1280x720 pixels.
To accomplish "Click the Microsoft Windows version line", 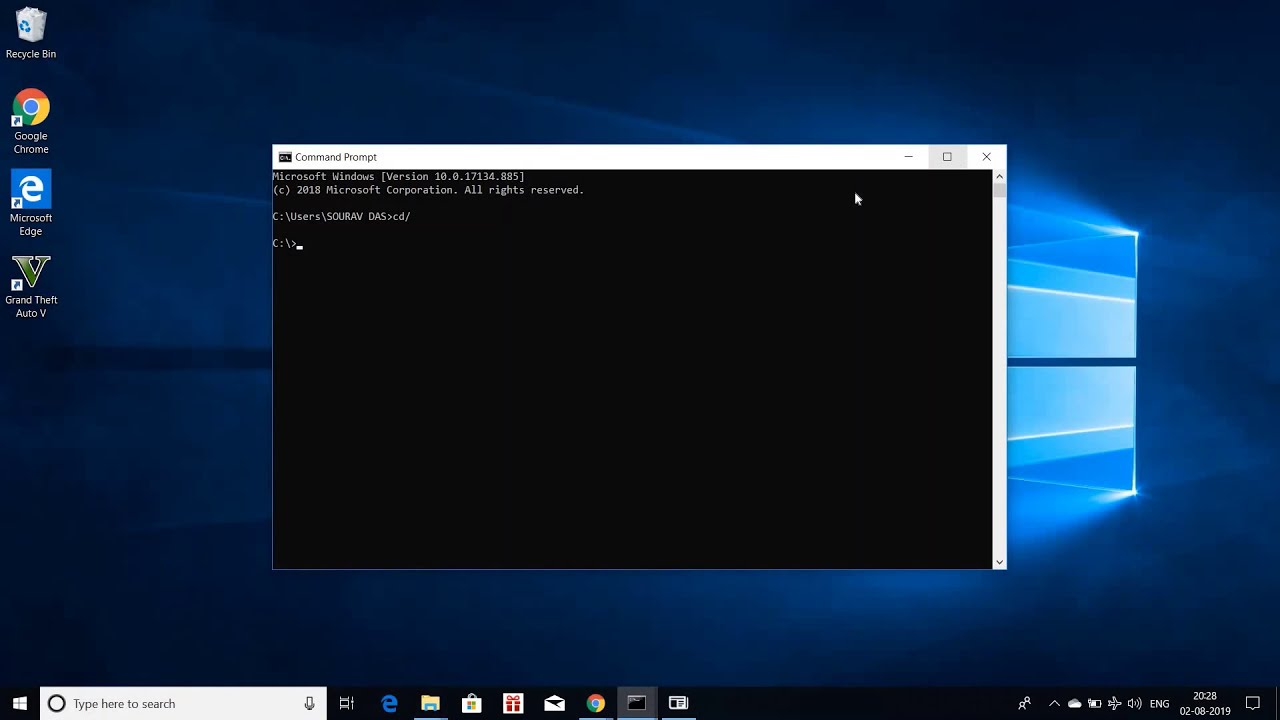I will (x=398, y=176).
